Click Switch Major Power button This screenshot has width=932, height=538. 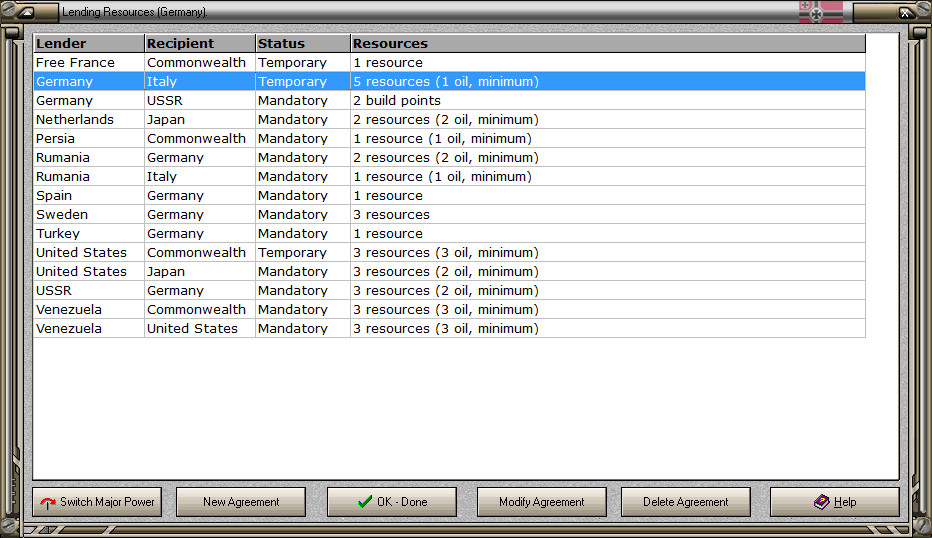97,502
